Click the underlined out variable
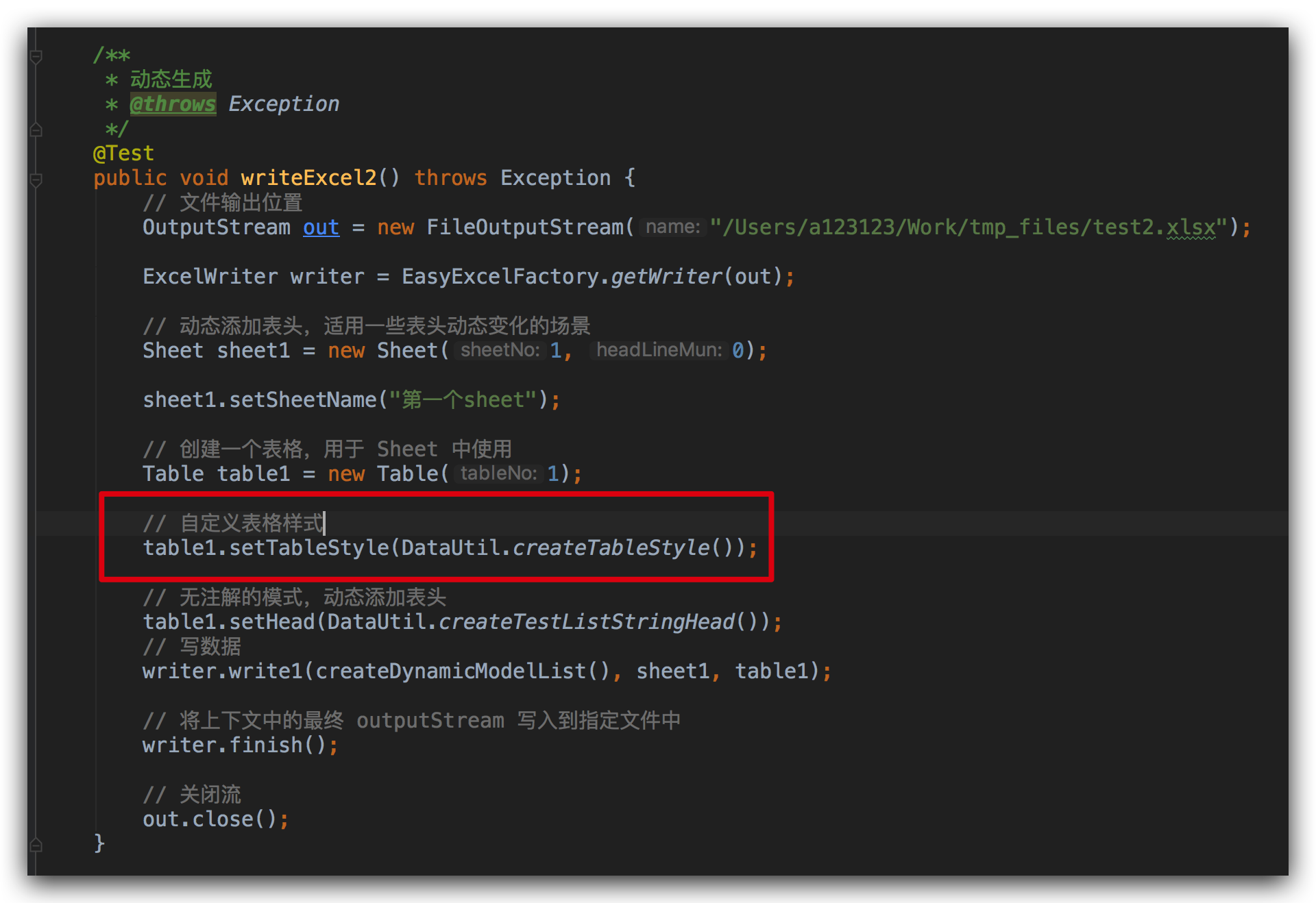The height and width of the screenshot is (903, 1316). pyautogui.click(x=321, y=227)
